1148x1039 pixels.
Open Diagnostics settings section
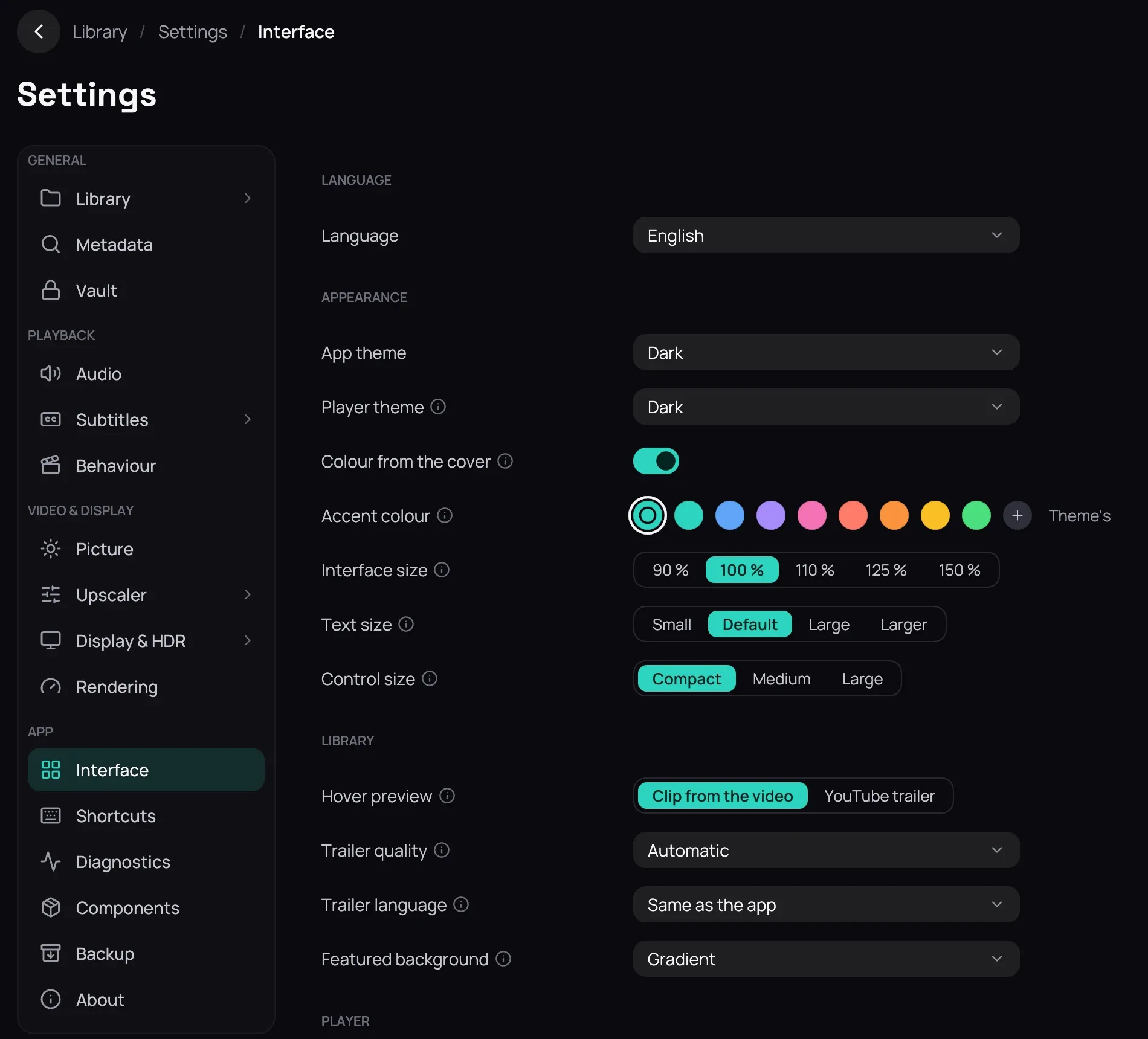point(146,861)
